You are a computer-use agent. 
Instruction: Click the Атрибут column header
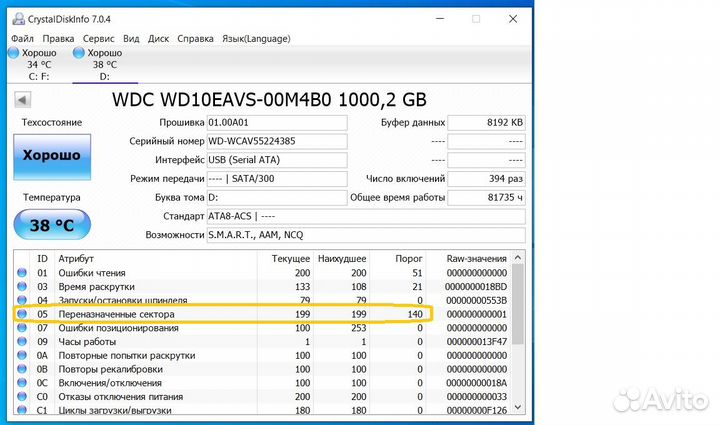pos(76,258)
